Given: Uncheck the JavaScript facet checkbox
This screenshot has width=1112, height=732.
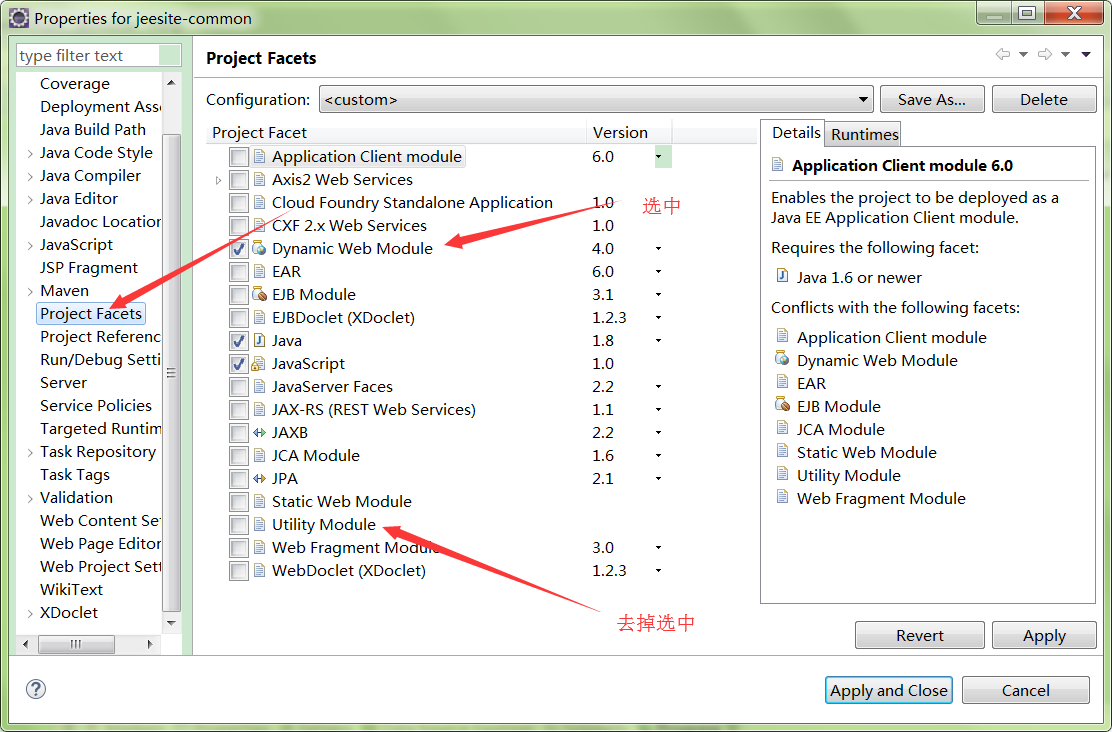Looking at the screenshot, I should (x=237, y=363).
